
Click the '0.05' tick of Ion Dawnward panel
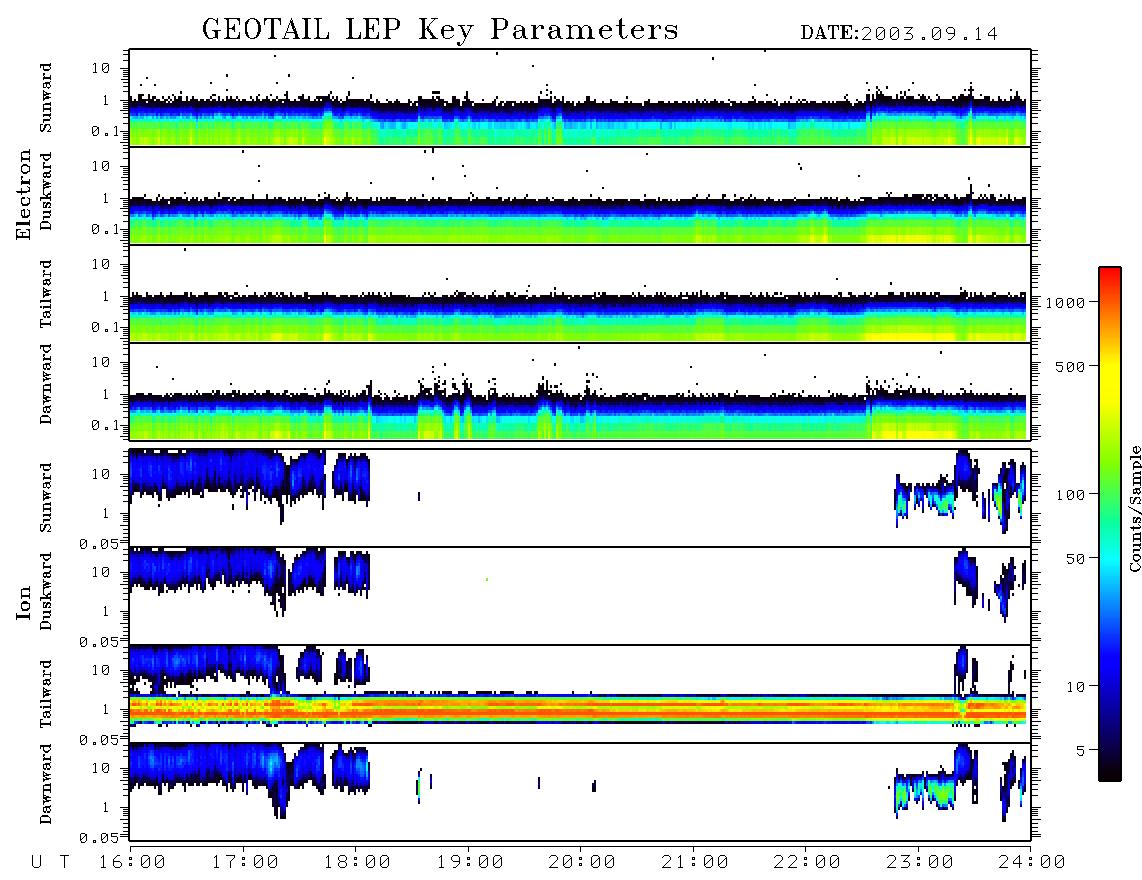(x=98, y=838)
